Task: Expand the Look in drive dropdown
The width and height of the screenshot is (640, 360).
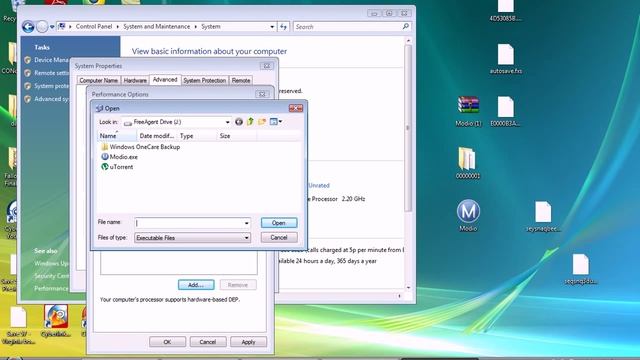Action: 227,122
